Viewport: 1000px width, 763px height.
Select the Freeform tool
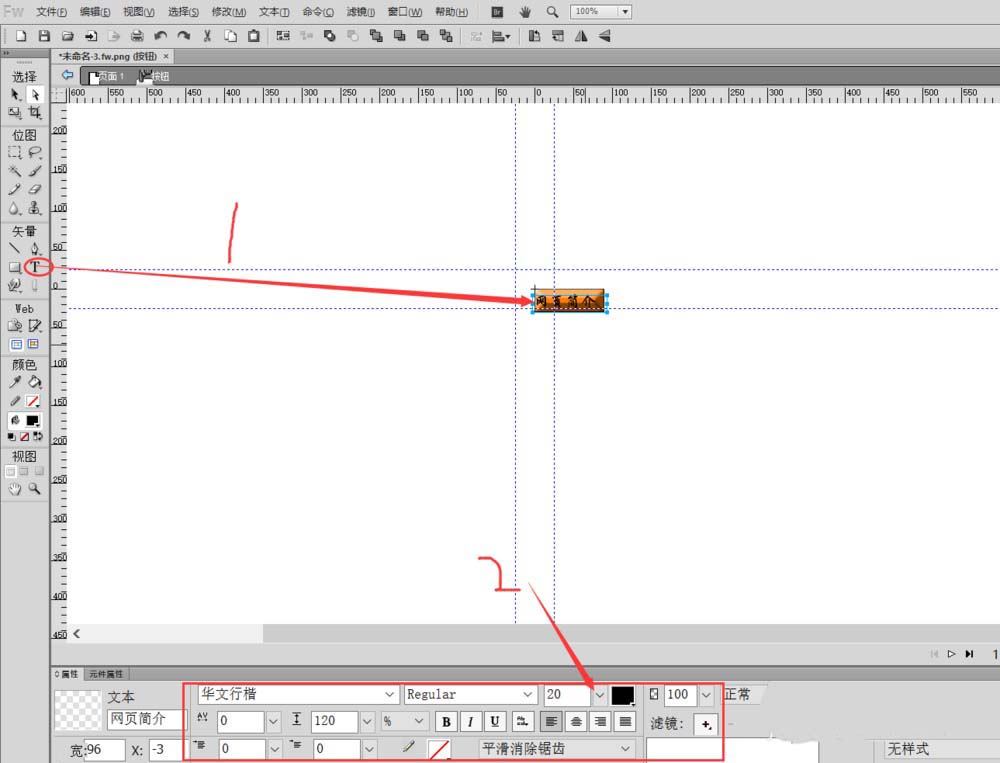pos(15,286)
